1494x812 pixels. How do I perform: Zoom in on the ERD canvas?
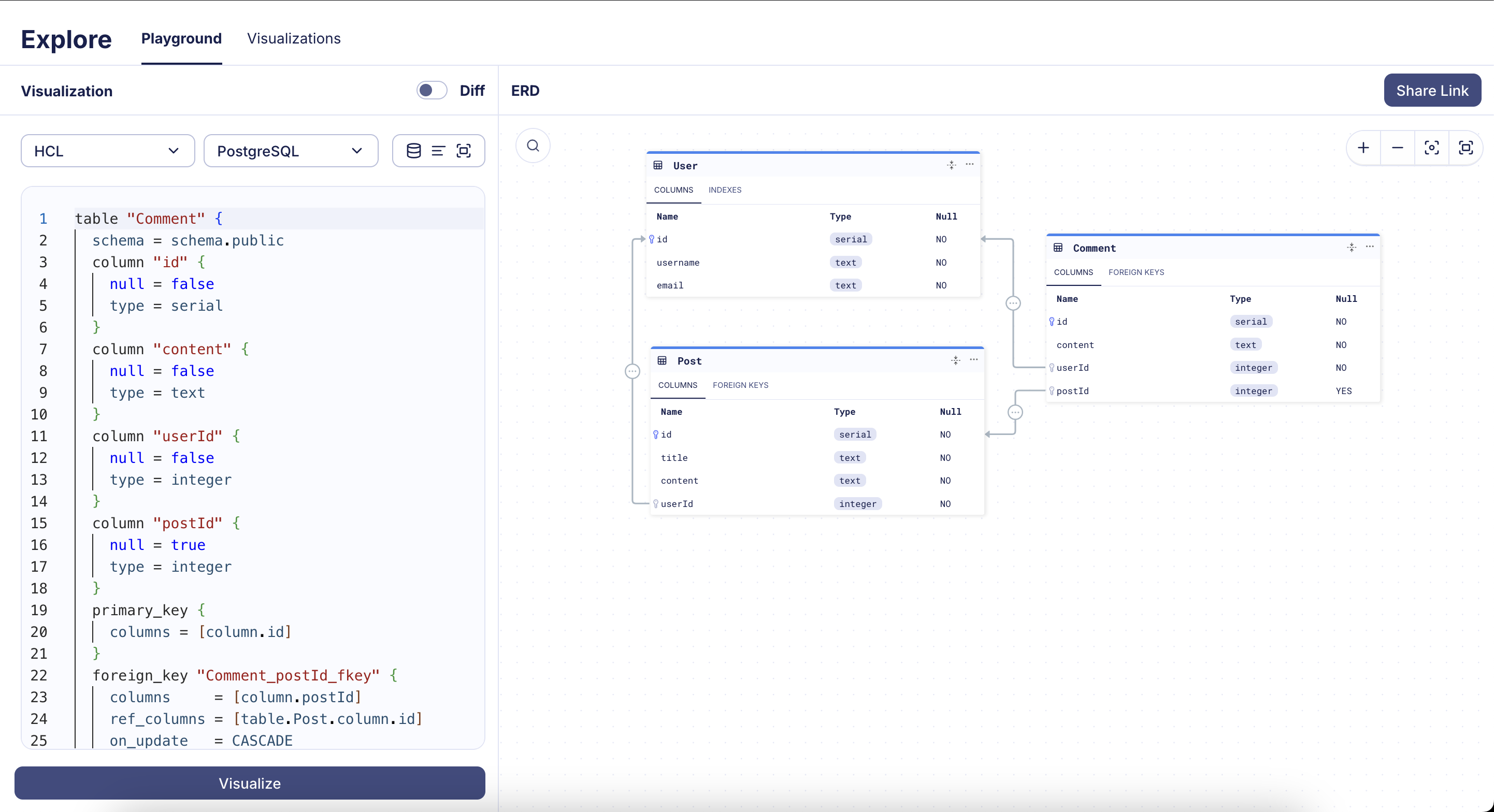1362,148
